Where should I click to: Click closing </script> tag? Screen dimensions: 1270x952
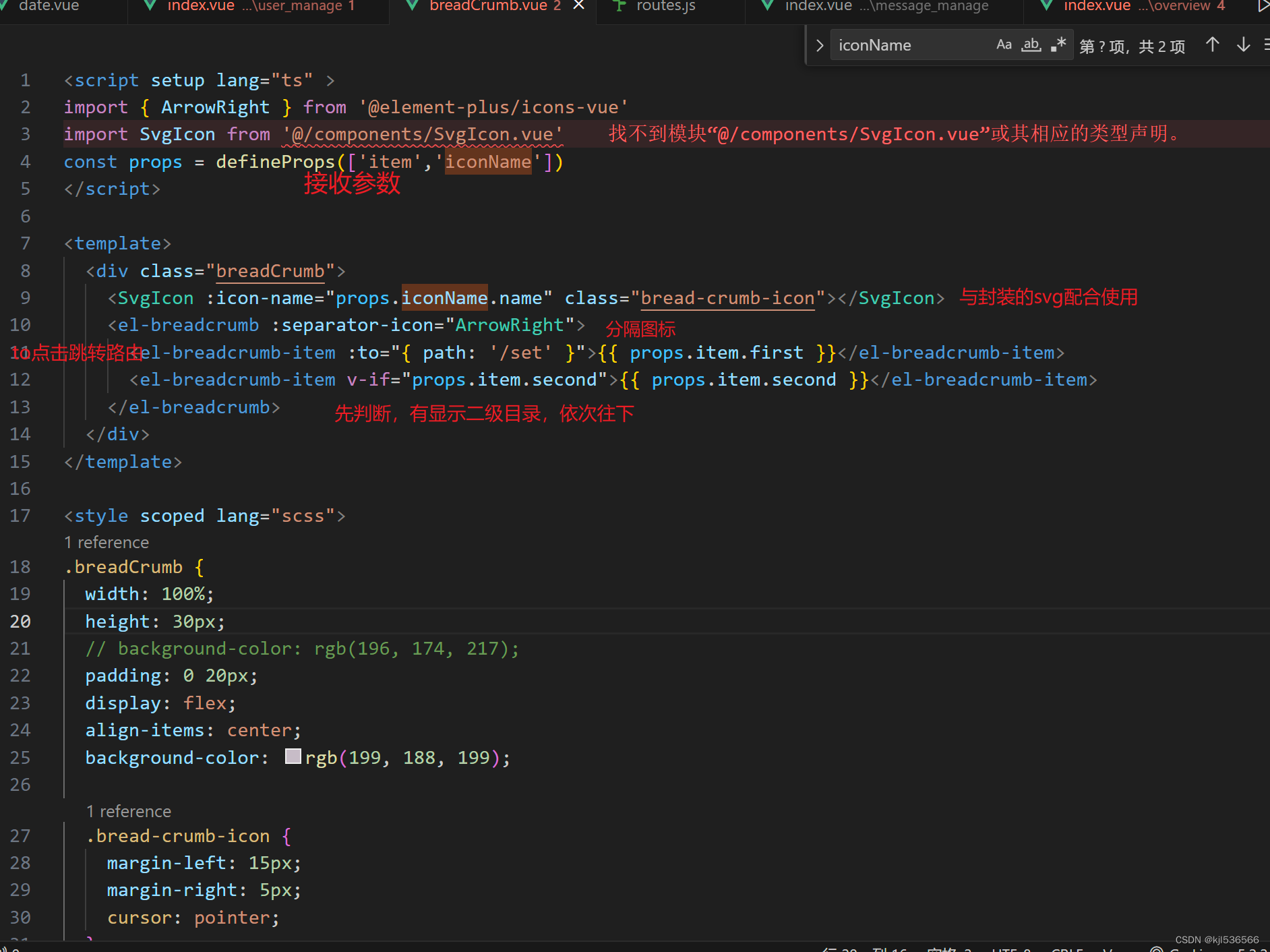click(112, 189)
